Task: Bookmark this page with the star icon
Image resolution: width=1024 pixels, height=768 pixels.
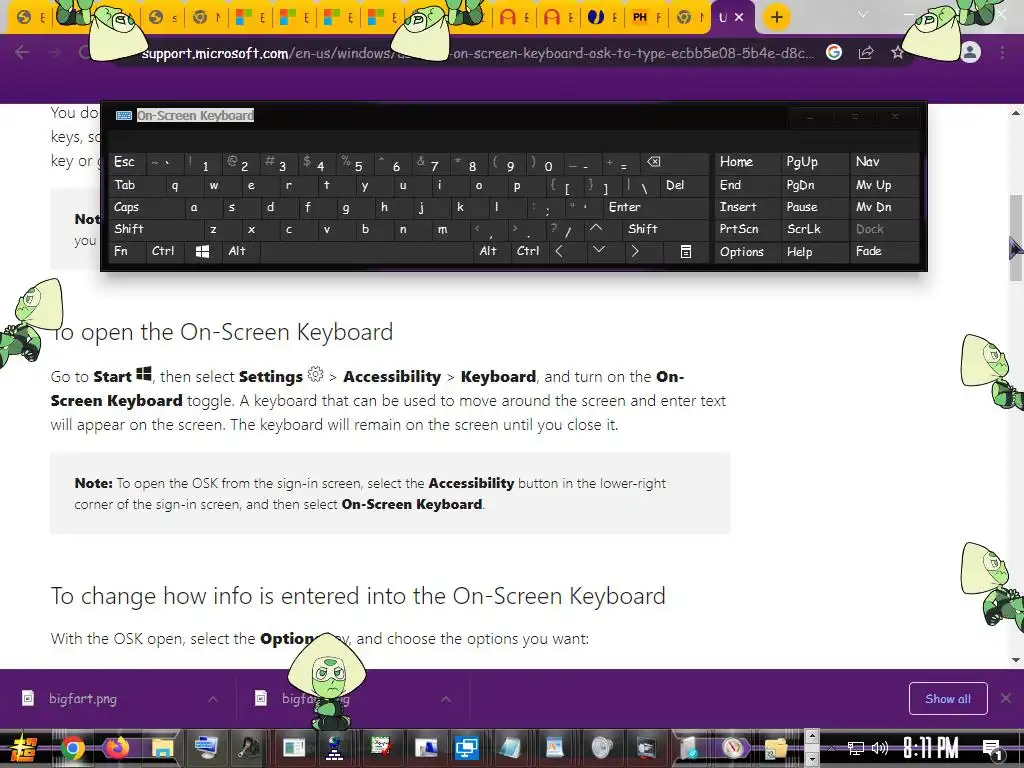Action: 897,53
